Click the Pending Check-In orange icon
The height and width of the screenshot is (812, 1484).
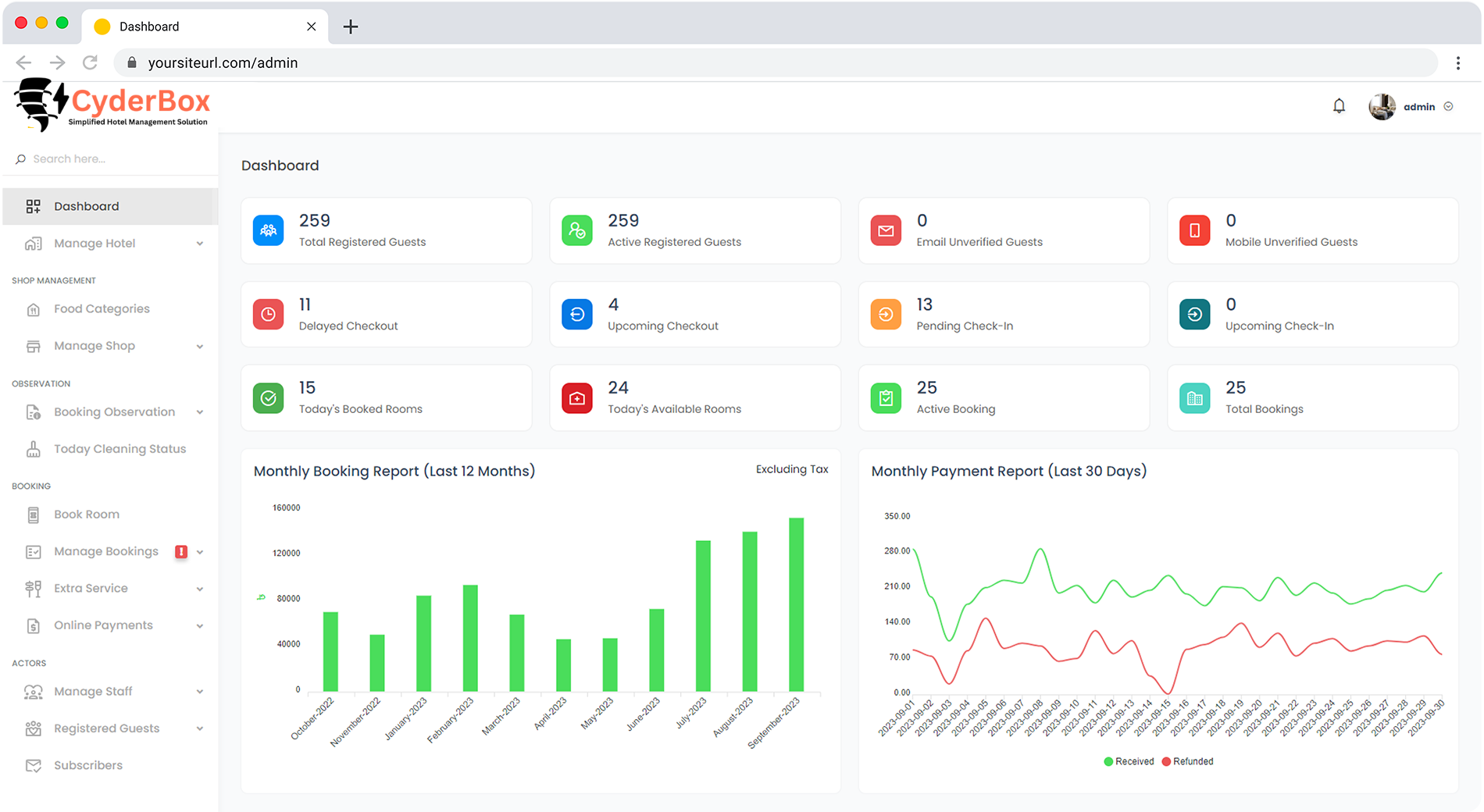point(886,315)
